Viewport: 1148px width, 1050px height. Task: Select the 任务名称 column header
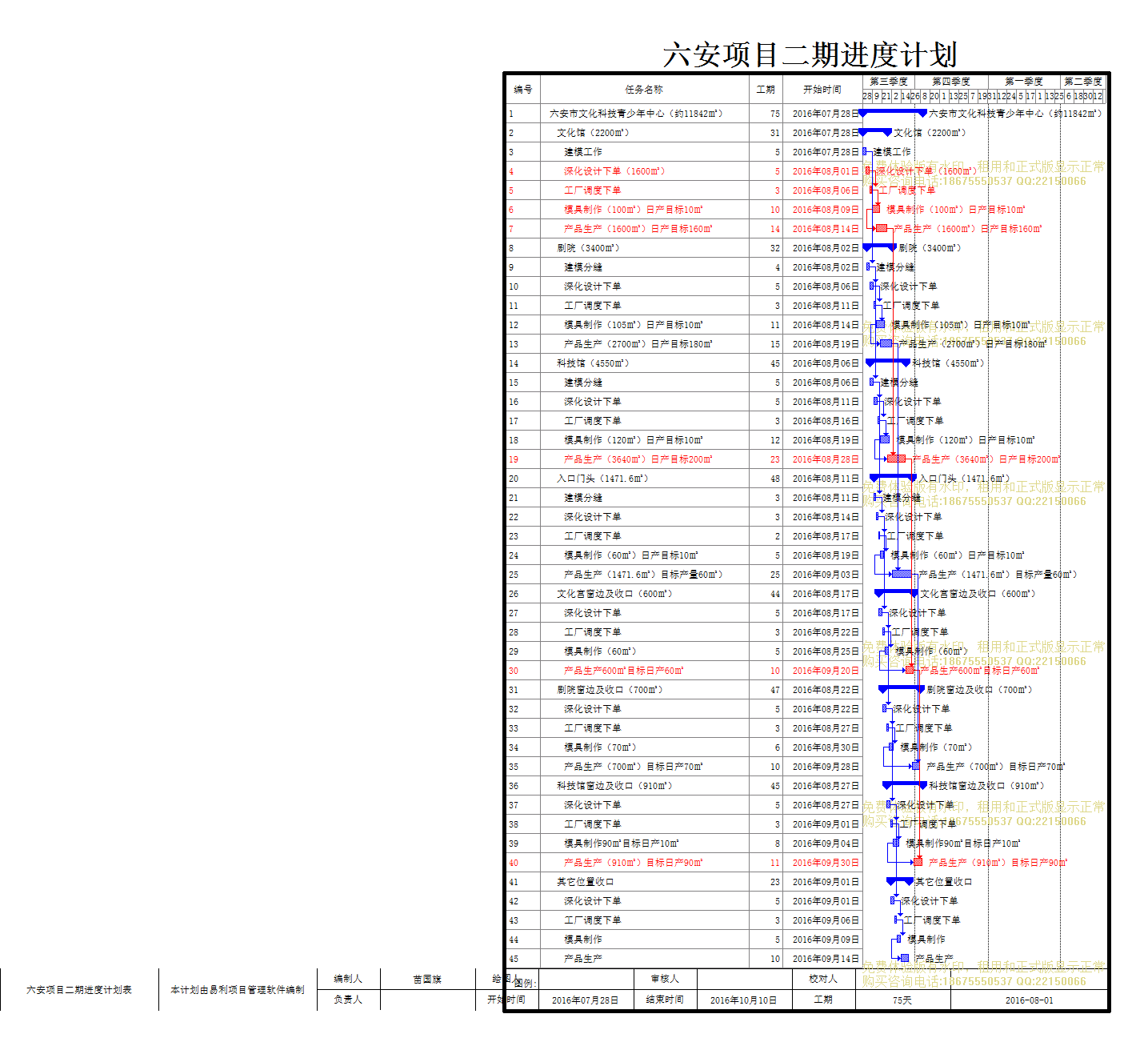[644, 90]
